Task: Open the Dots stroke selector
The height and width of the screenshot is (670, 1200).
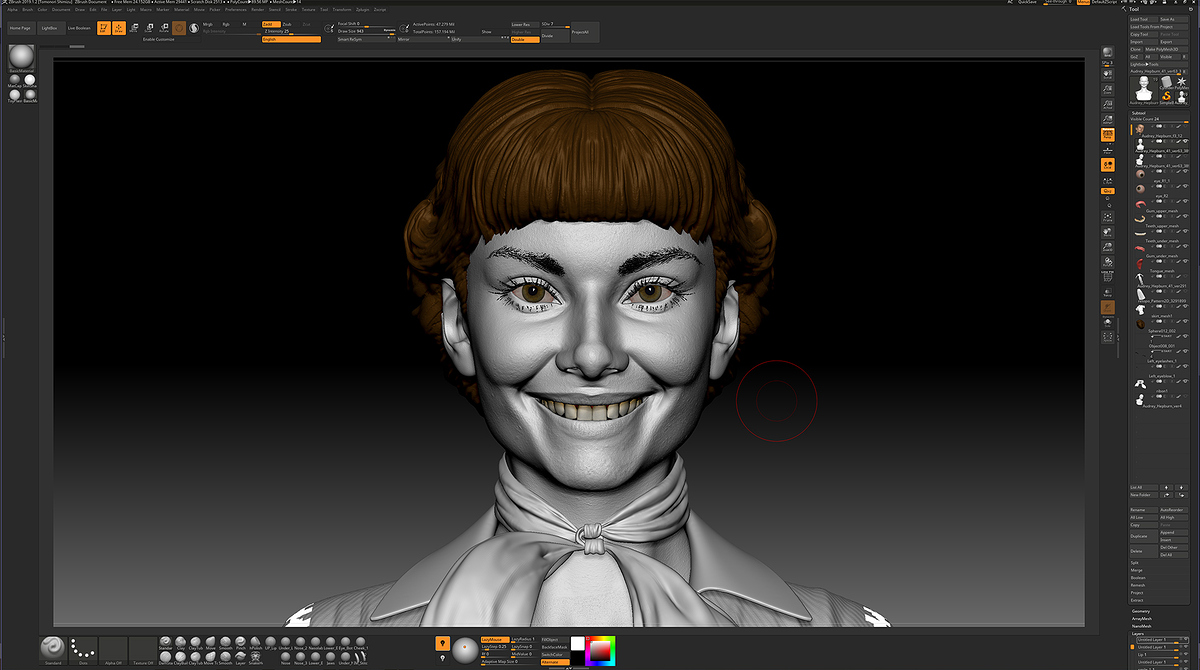Action: coord(83,649)
